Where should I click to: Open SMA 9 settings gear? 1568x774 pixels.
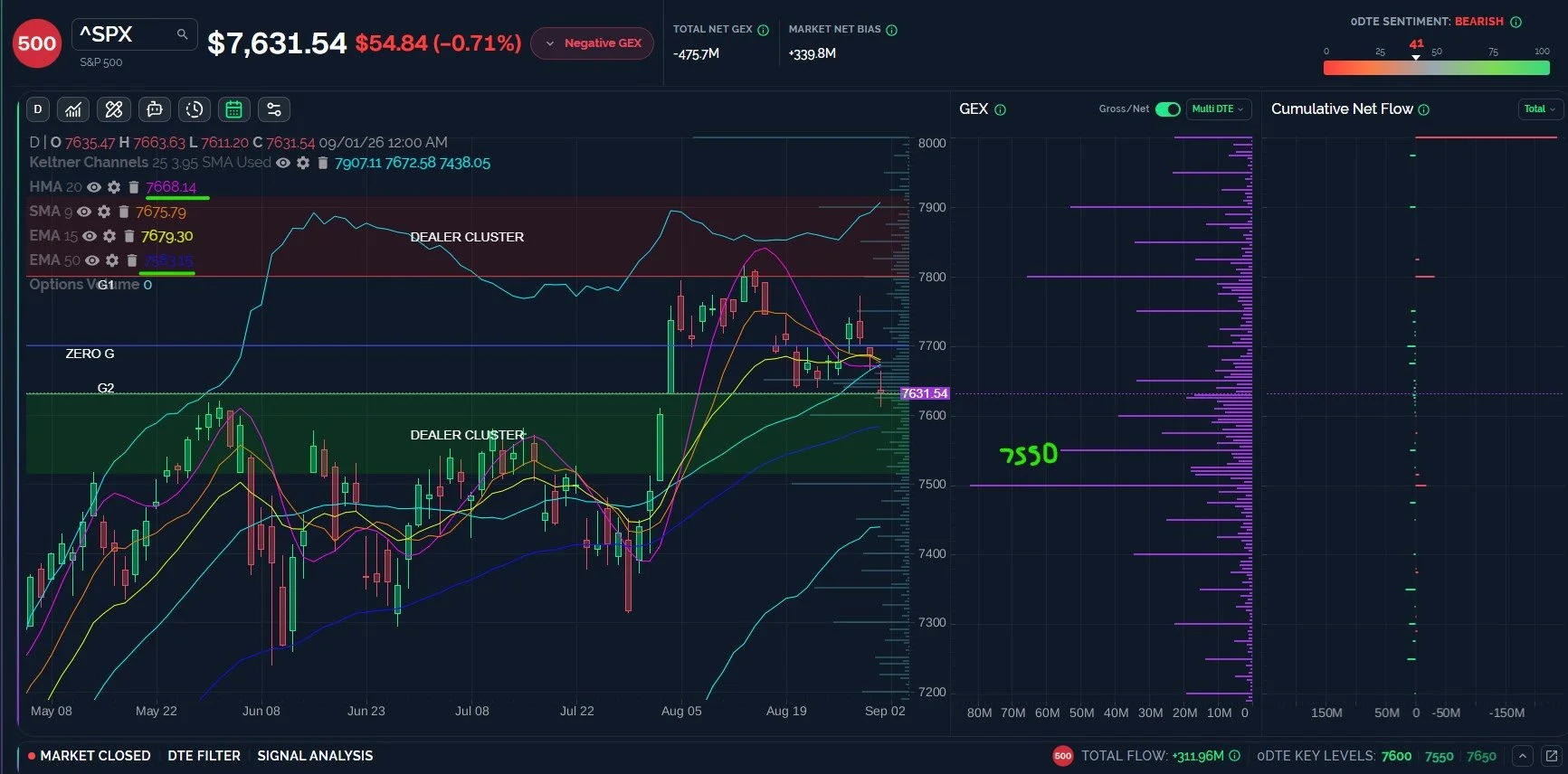tap(104, 212)
